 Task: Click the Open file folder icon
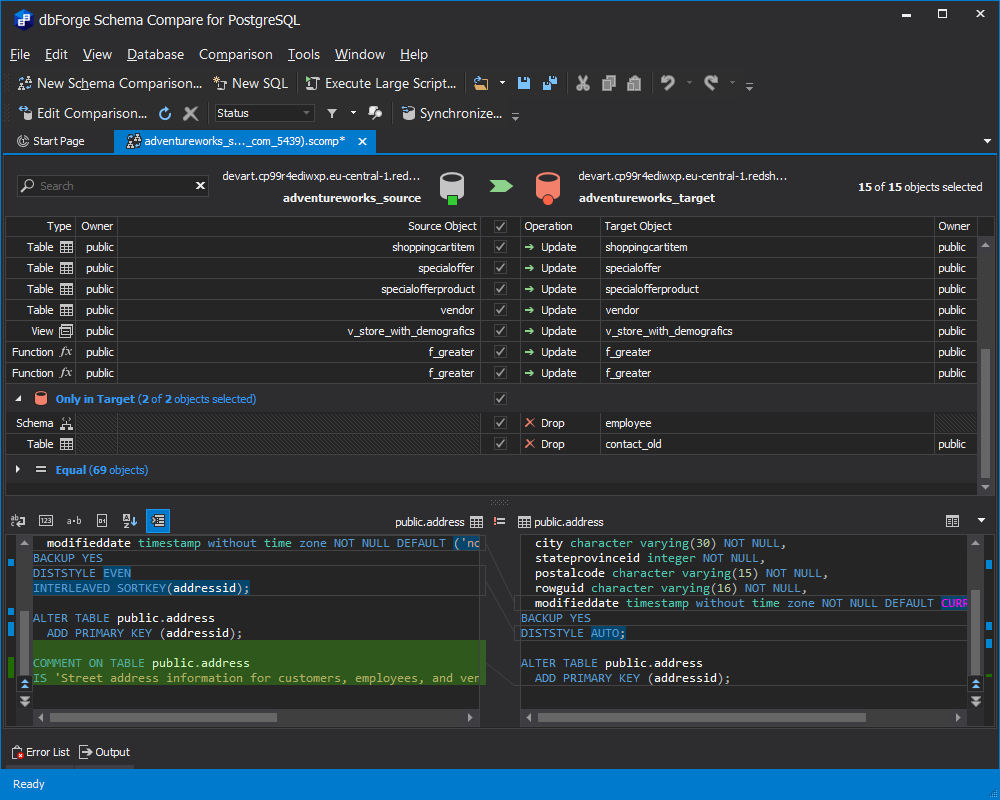pos(481,83)
